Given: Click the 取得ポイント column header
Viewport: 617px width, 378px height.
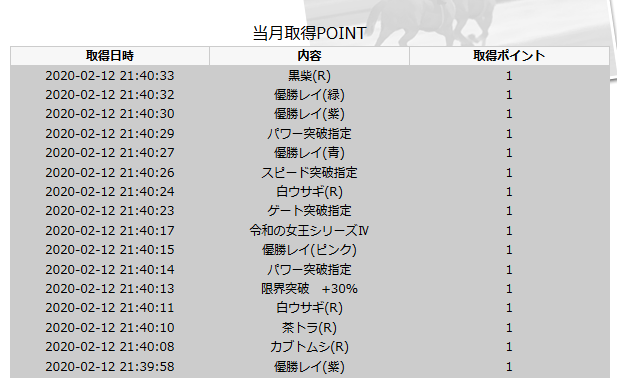Looking at the screenshot, I should [x=509, y=56].
